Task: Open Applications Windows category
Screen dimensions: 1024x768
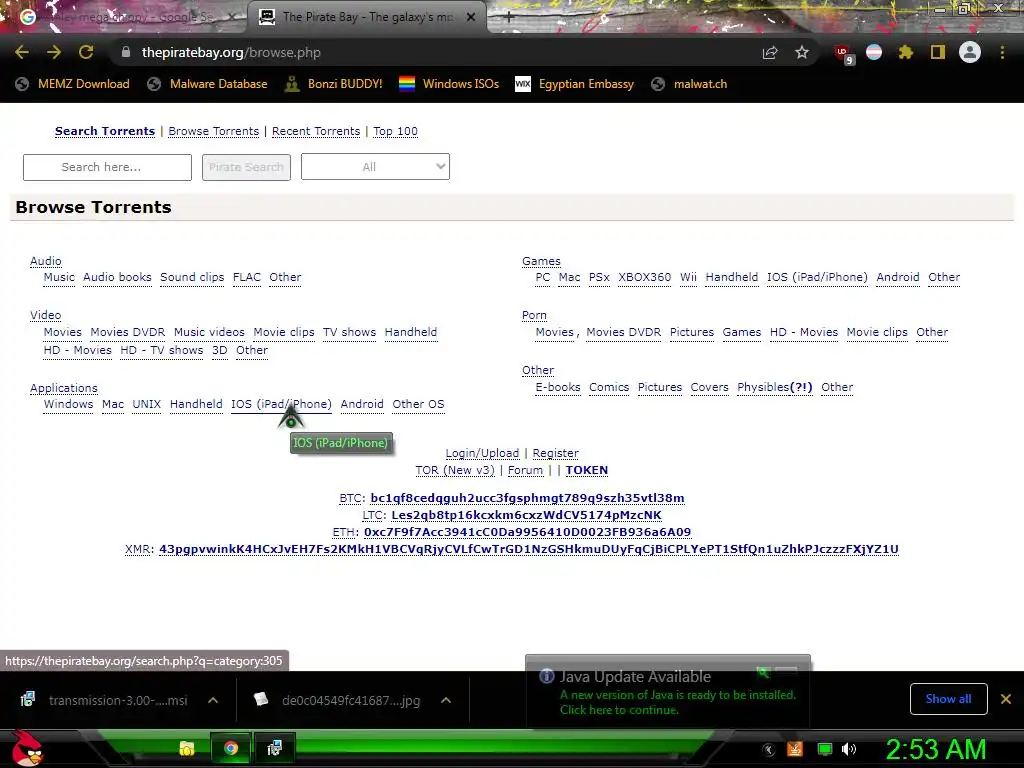Action: (69, 404)
